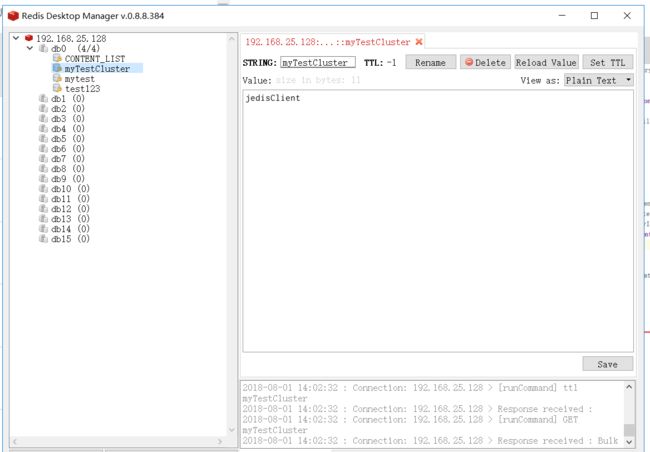Screen dimensions: 650x452
Task: Click the tree horizontal scroll left arrow
Action: [15, 442]
